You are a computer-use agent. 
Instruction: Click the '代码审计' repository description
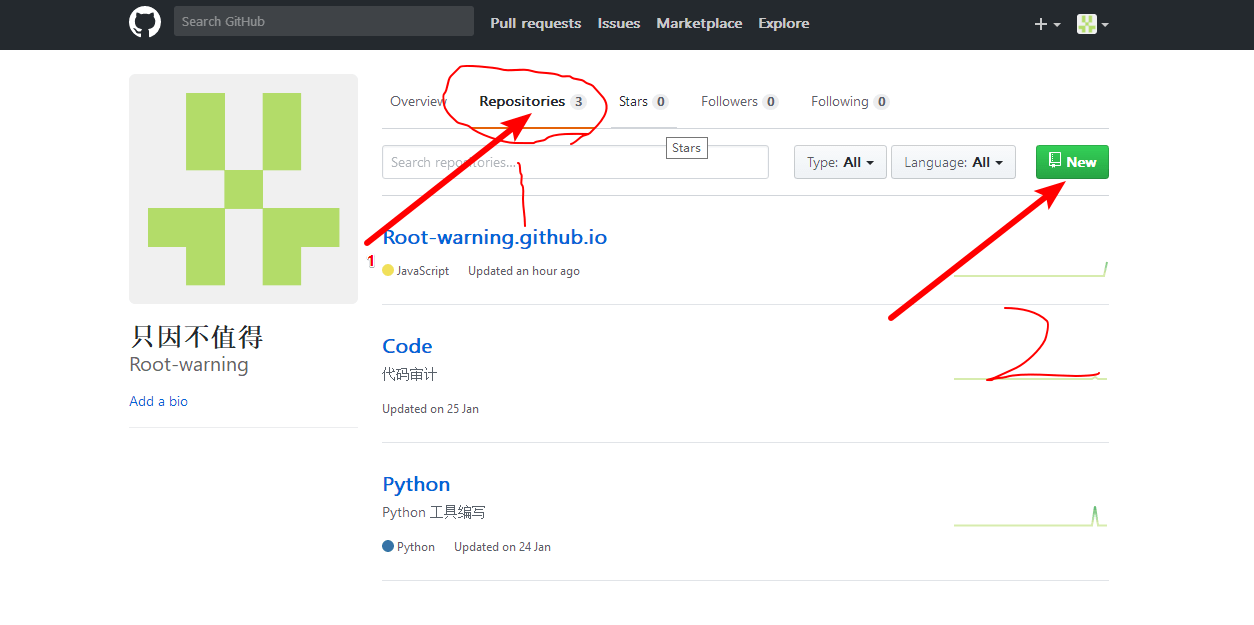tap(410, 375)
